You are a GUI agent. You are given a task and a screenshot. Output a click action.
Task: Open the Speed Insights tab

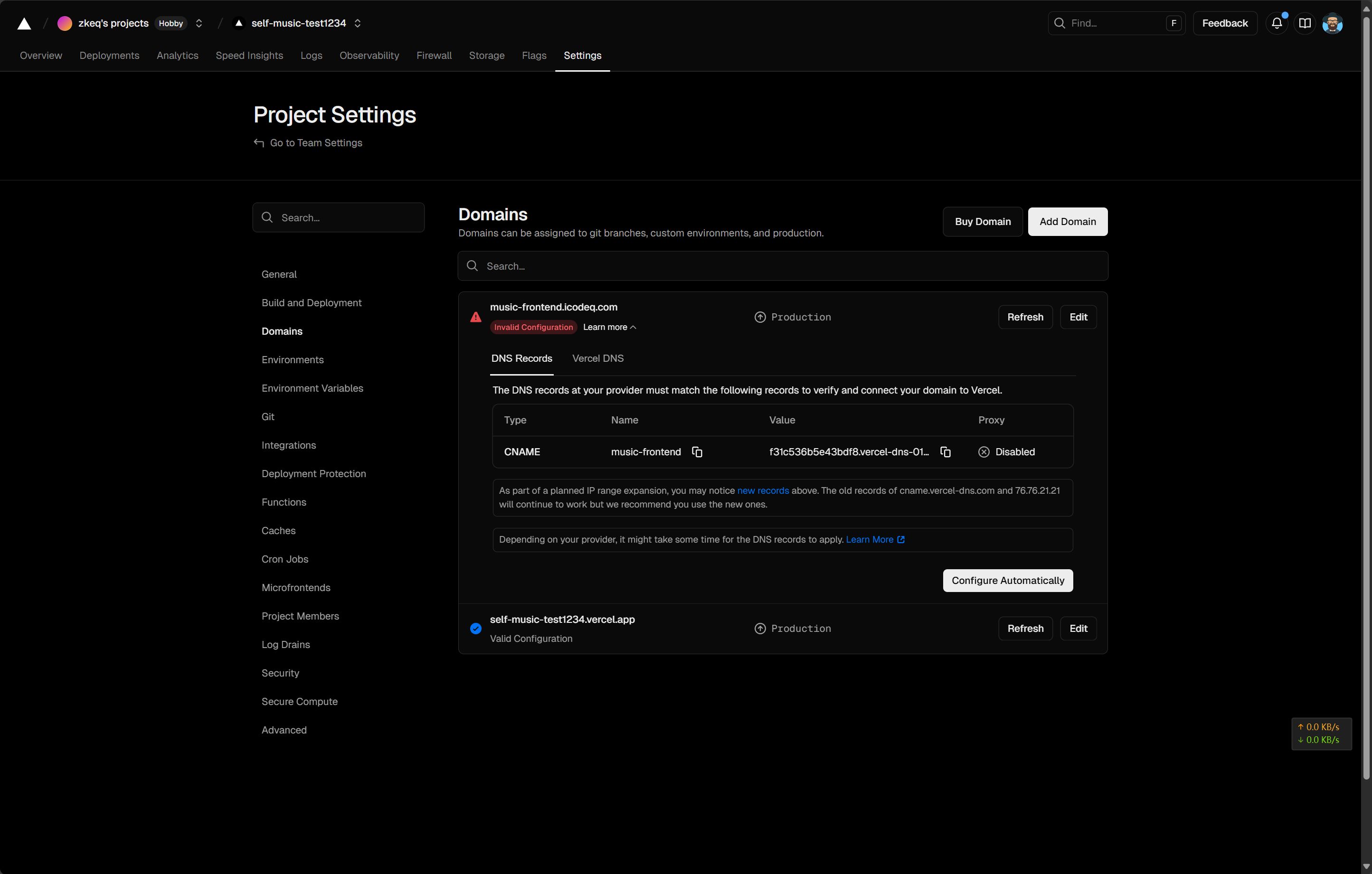(249, 55)
